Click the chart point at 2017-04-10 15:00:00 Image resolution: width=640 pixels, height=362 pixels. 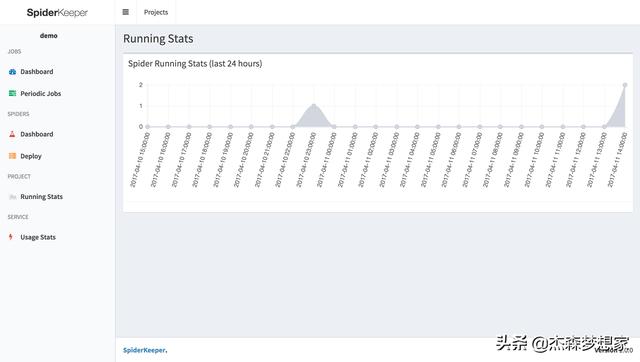point(147,127)
